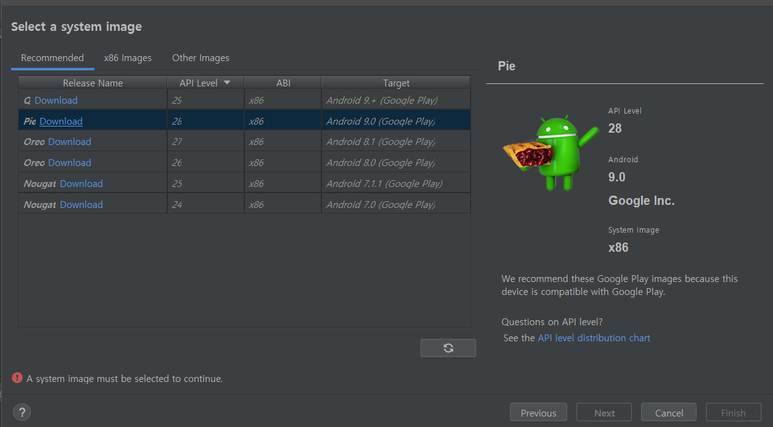Click the Q release name text
The width and height of the screenshot is (773, 427).
click(27, 101)
